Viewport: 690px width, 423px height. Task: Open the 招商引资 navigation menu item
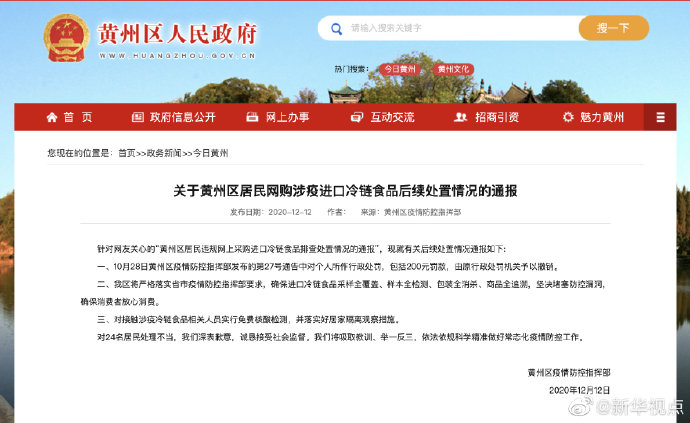pyautogui.click(x=497, y=117)
